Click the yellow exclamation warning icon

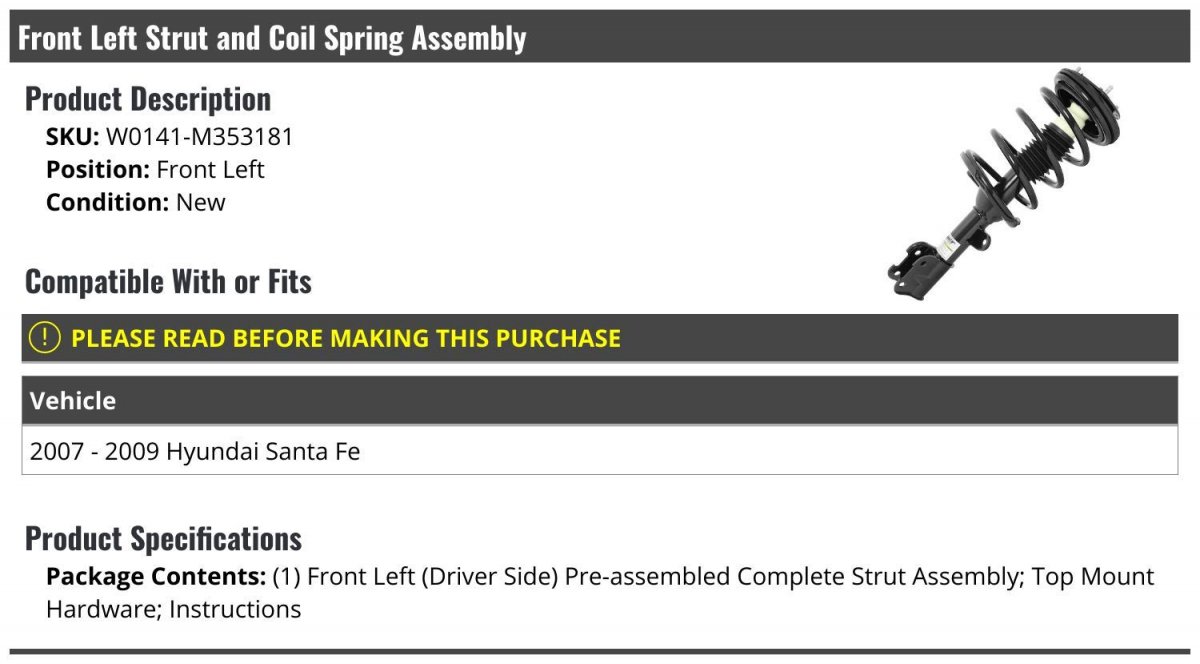(45, 338)
